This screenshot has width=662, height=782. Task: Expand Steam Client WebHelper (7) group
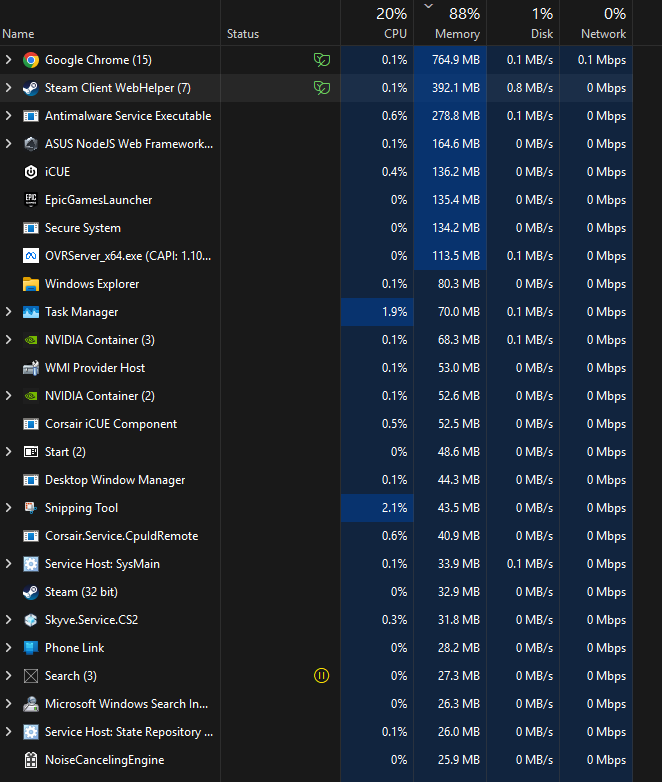click(x=8, y=88)
